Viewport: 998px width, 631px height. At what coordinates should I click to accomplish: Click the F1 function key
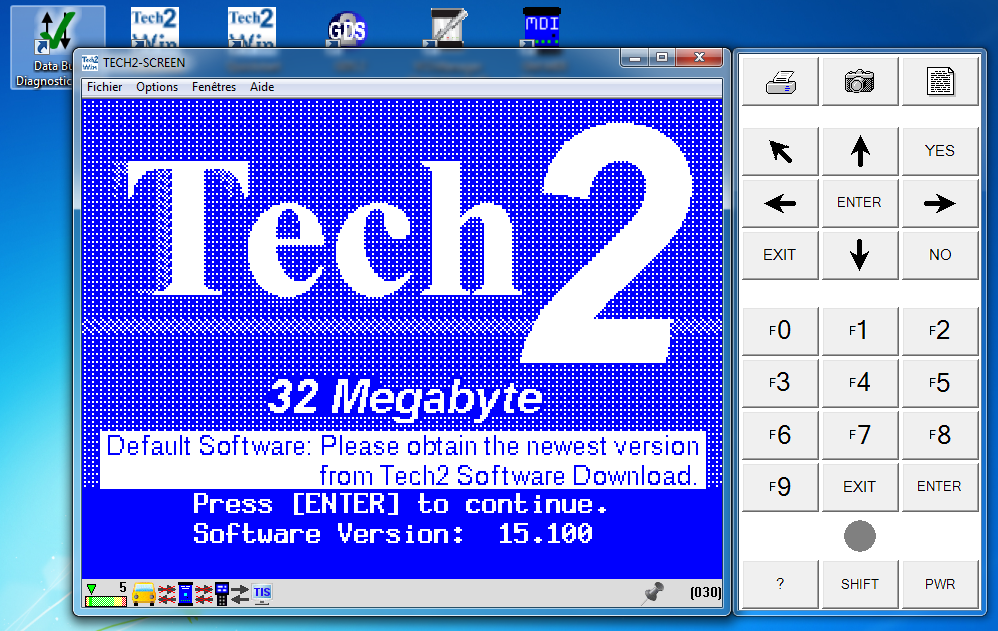tap(860, 331)
